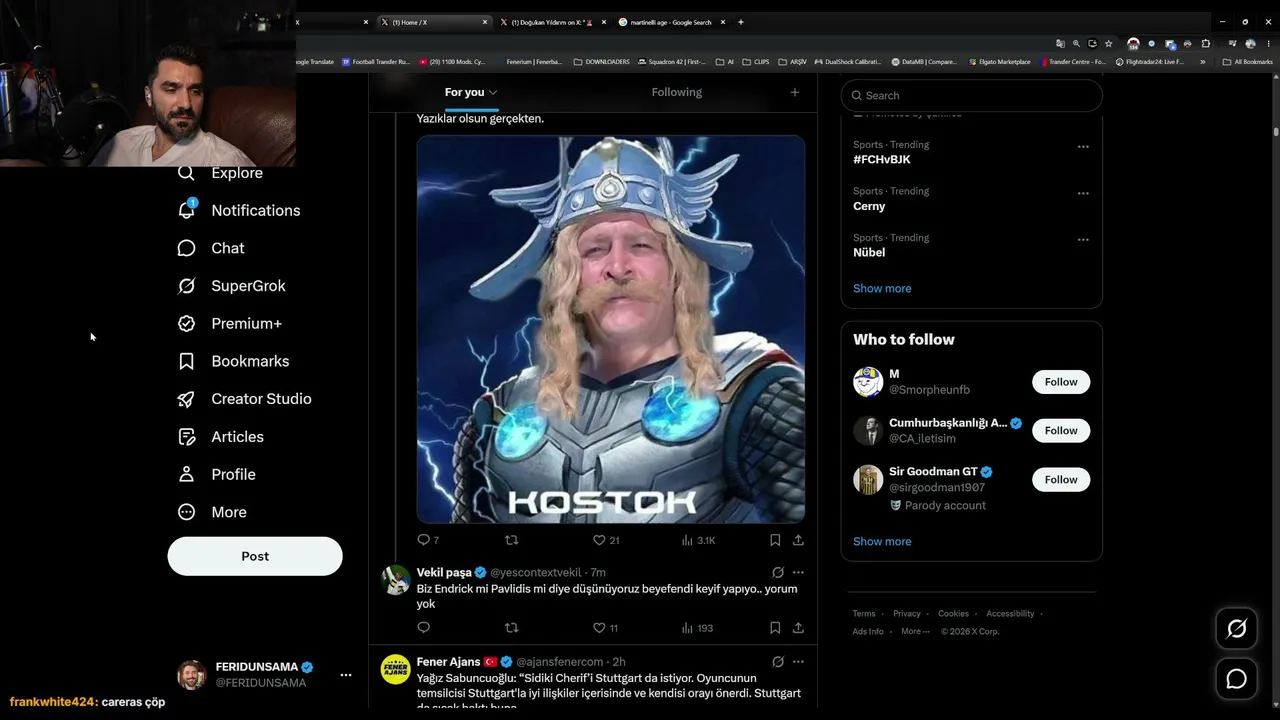
Task: Bookmark the Kostok image post
Action: (x=775, y=540)
